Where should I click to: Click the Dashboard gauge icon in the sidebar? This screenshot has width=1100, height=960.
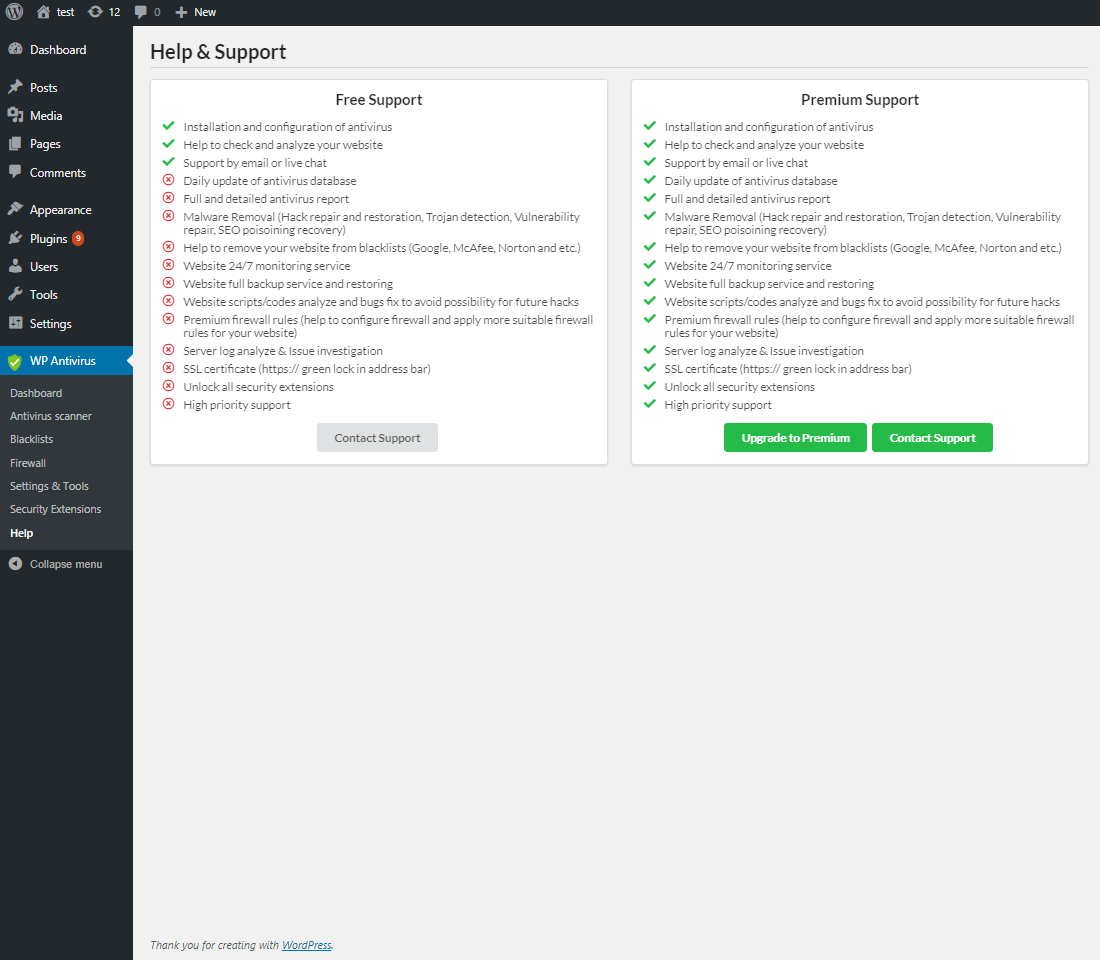tap(15, 49)
